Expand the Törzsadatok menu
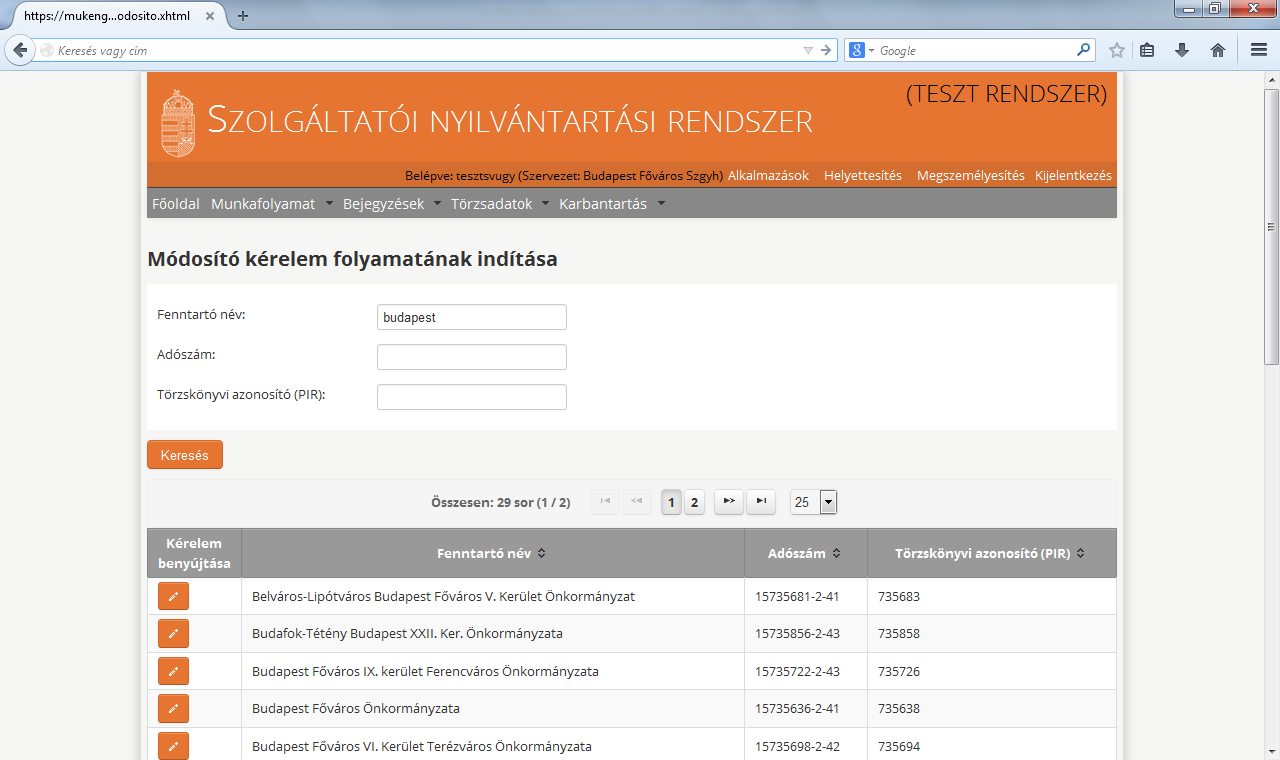The width and height of the screenshot is (1280, 760). (x=500, y=203)
